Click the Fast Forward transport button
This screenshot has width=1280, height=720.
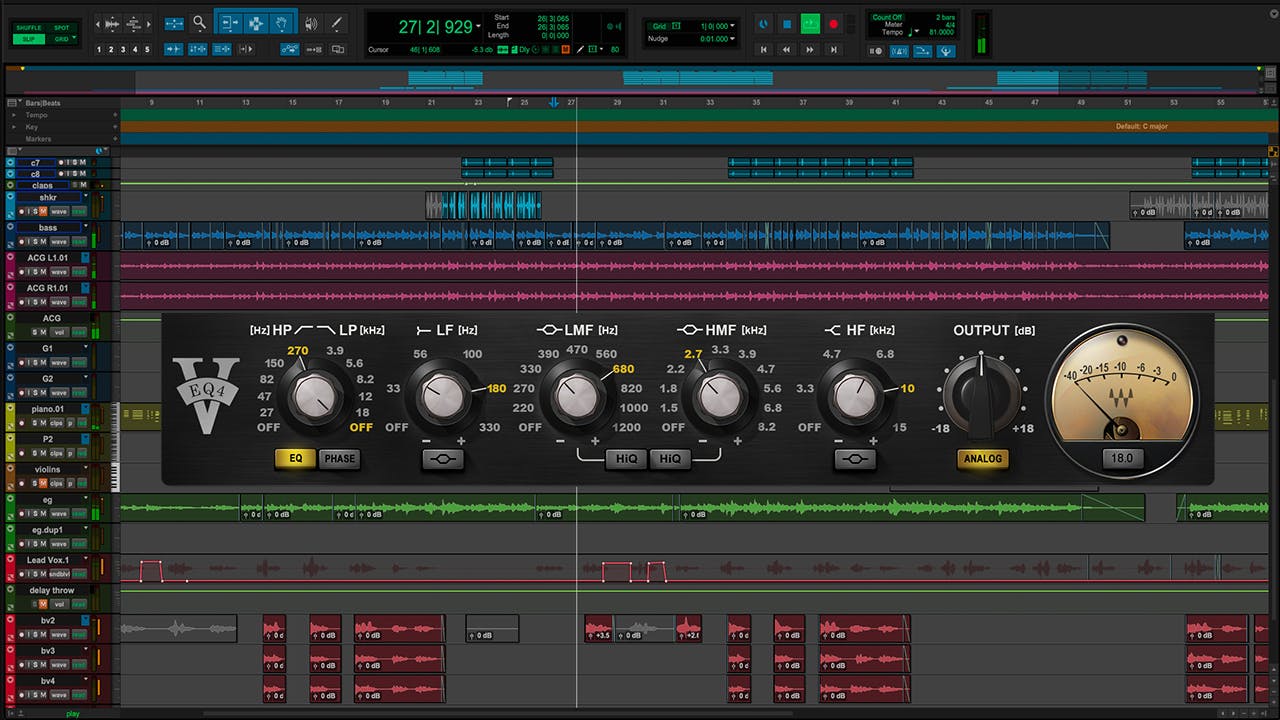pyautogui.click(x=810, y=49)
